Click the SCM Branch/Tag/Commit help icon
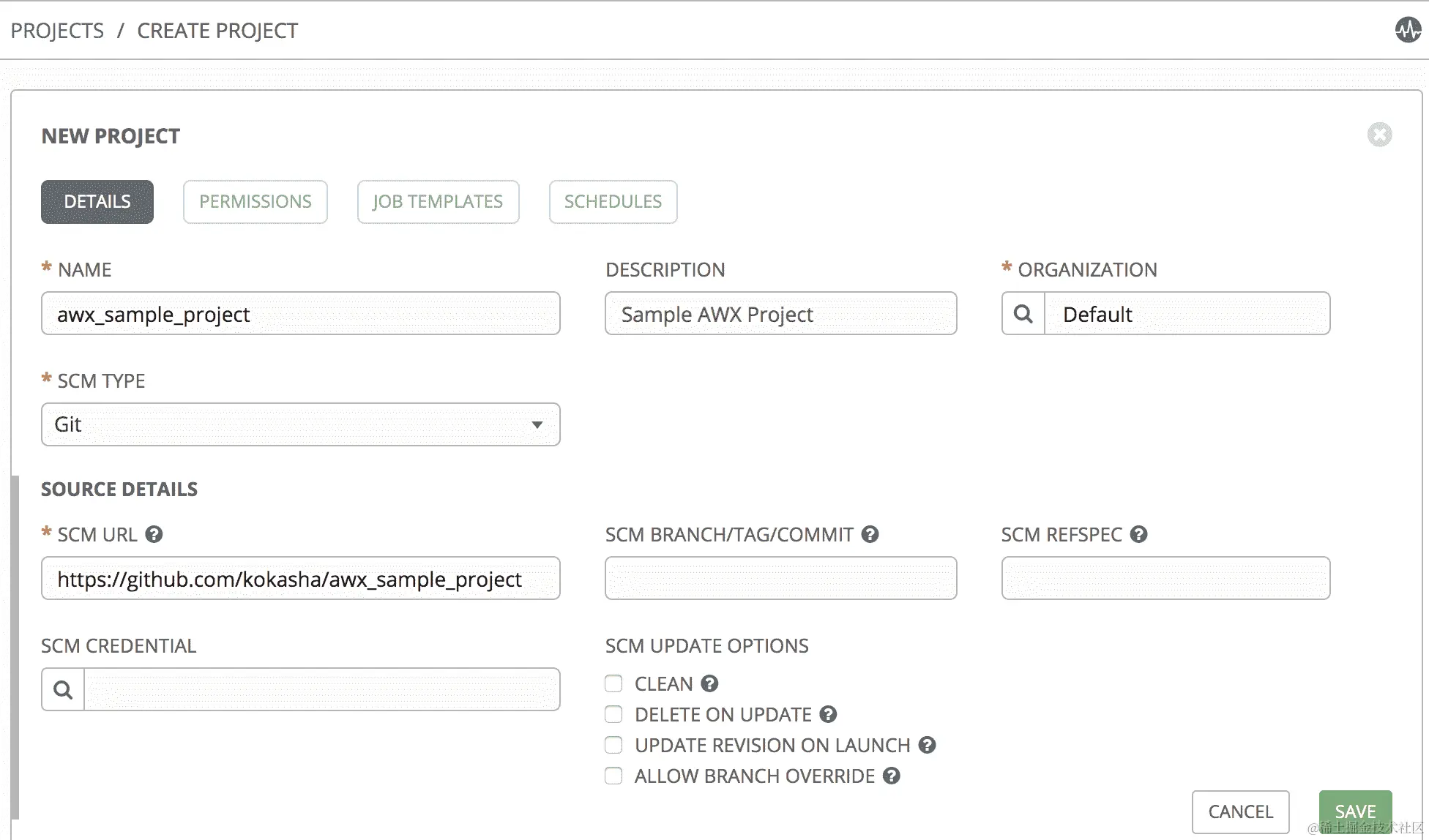The width and height of the screenshot is (1429, 840). (870, 534)
